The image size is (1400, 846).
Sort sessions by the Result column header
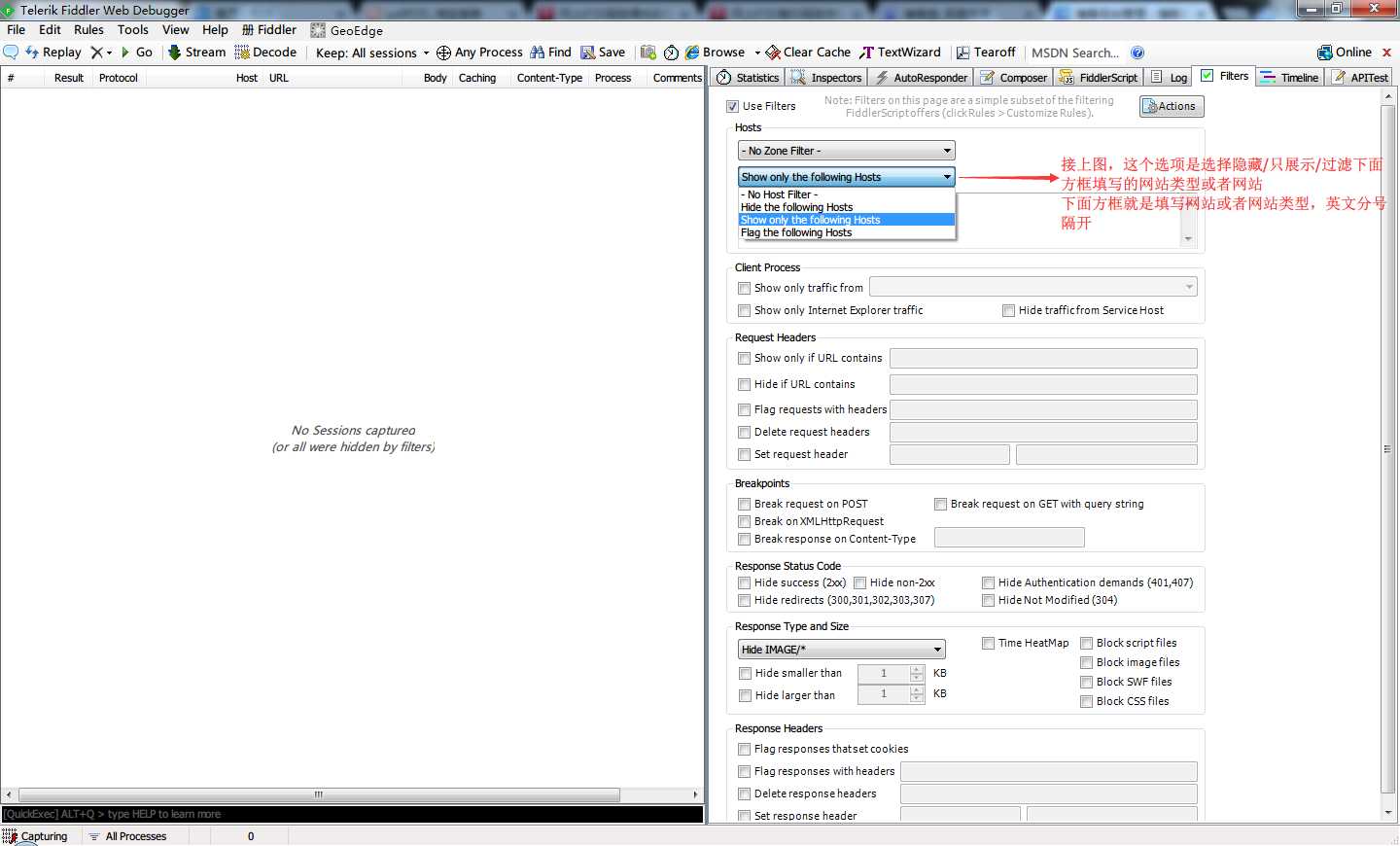coord(69,78)
